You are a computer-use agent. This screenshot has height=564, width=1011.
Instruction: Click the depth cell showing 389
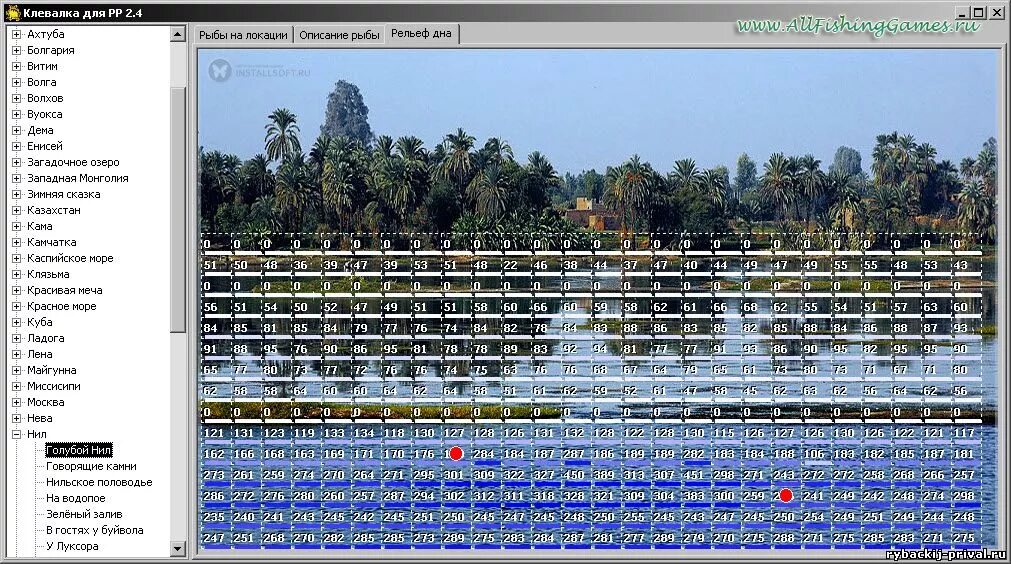coord(604,475)
